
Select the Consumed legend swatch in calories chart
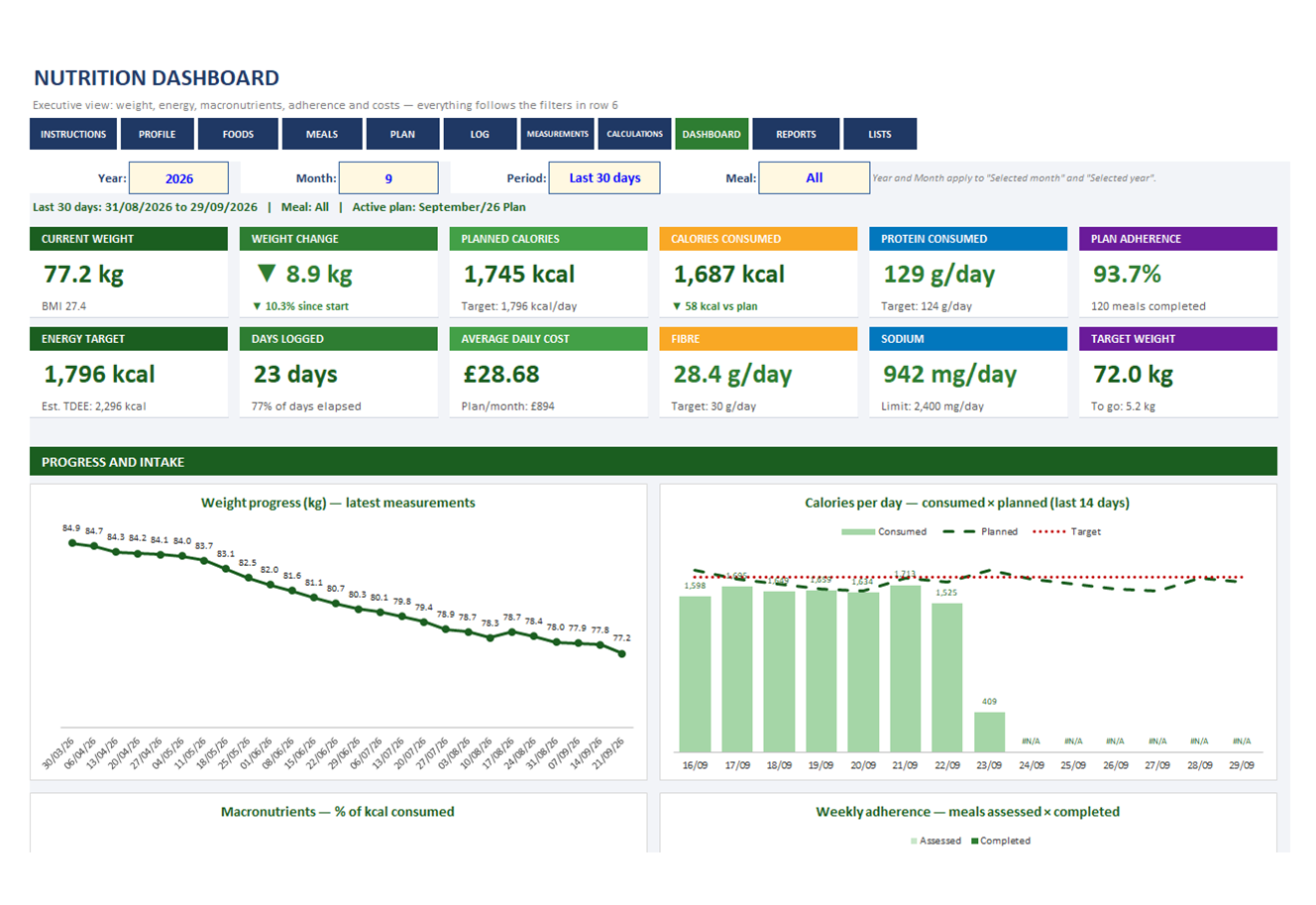tap(858, 532)
